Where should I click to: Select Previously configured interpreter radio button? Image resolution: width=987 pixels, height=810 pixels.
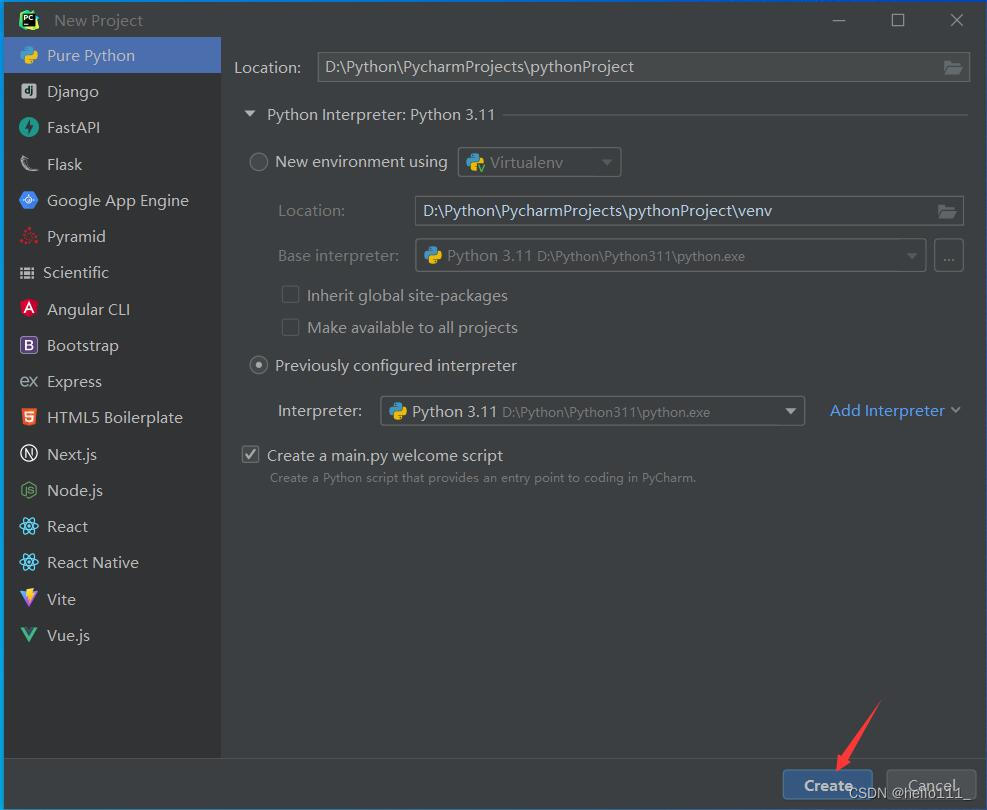click(x=259, y=366)
